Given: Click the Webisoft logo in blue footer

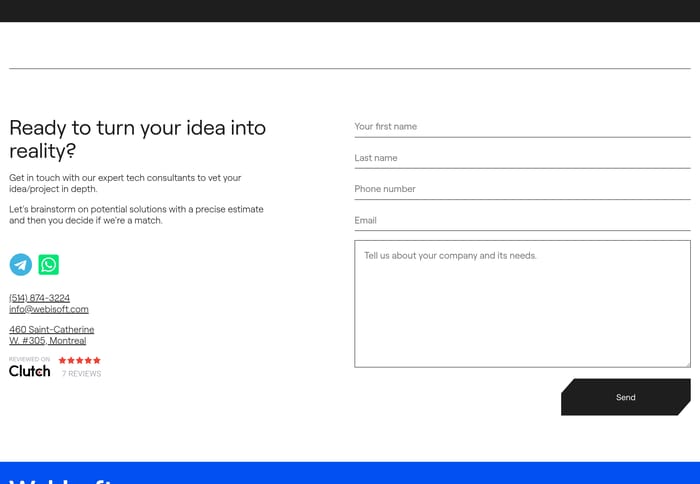Looking at the screenshot, I should (60, 479).
